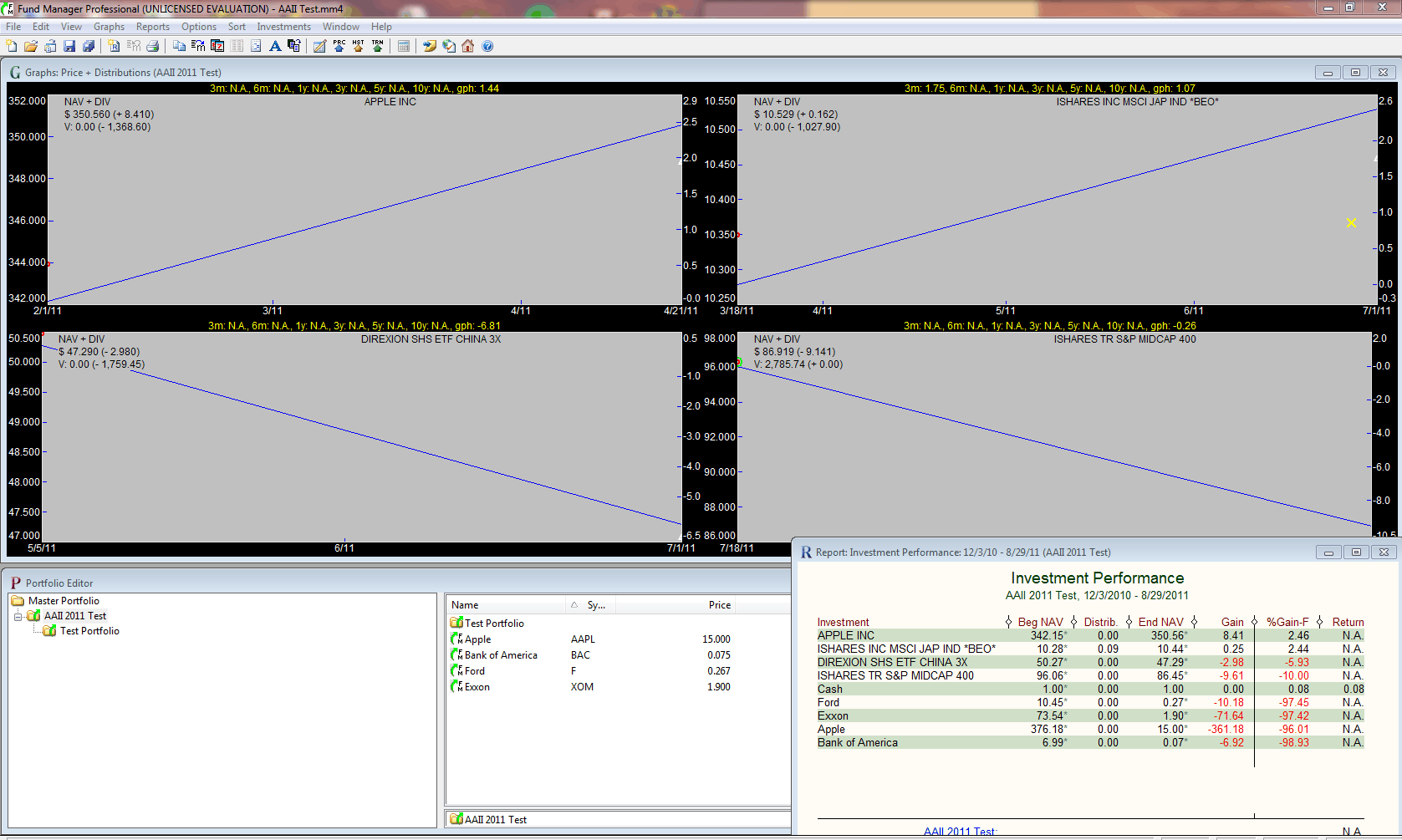Open the Reports menu

[x=152, y=27]
